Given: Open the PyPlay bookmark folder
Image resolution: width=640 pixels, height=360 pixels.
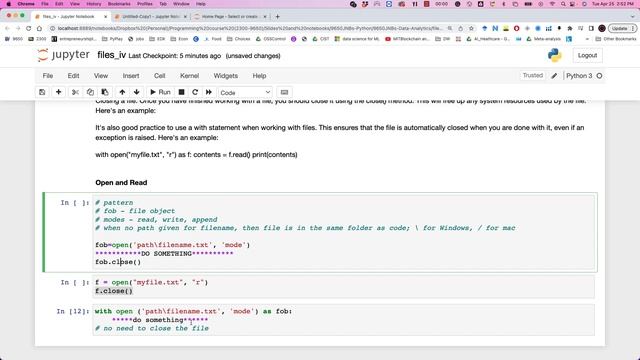Looking at the screenshot, I should click(112, 39).
